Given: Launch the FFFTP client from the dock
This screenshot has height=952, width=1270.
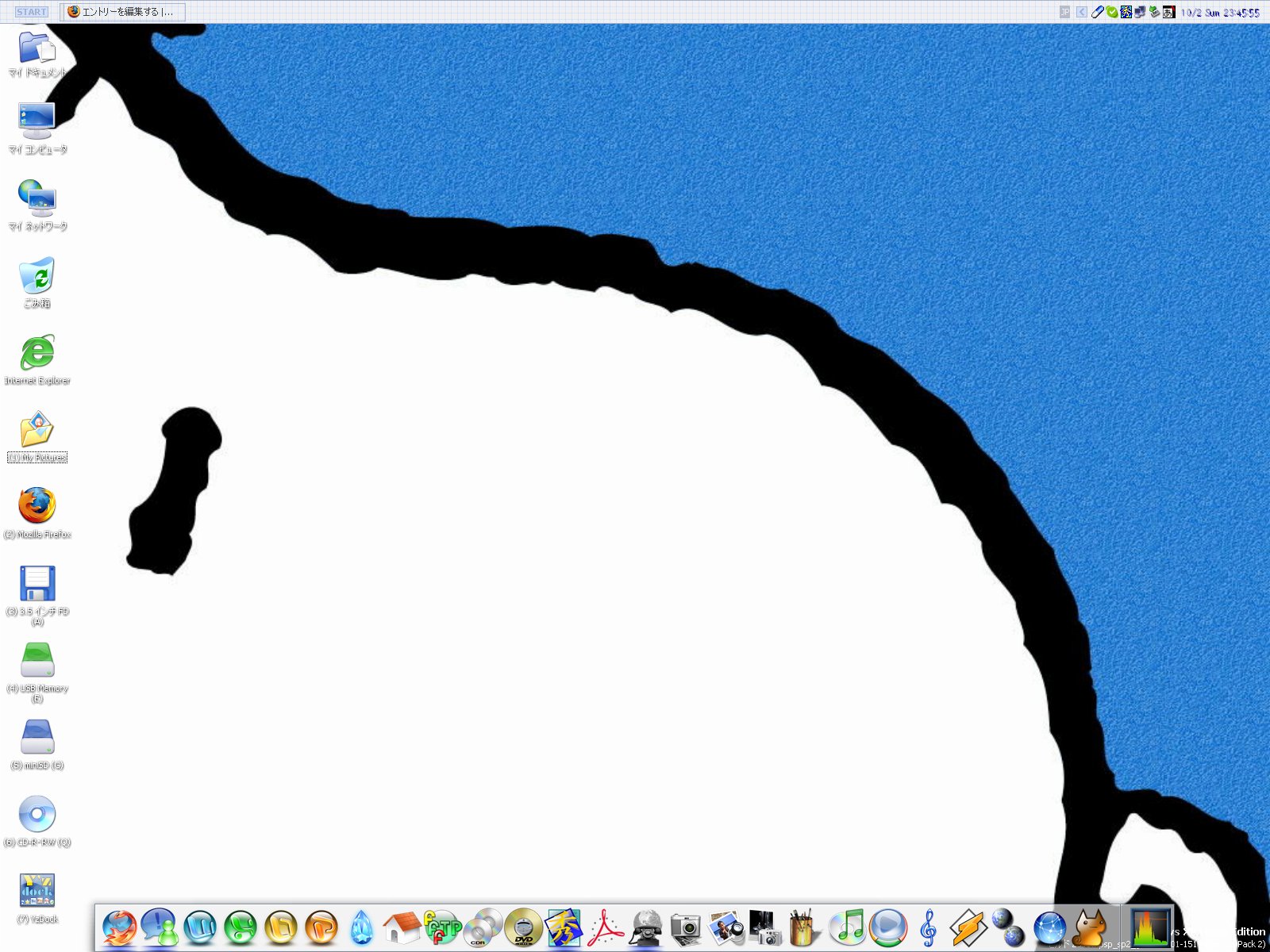Looking at the screenshot, I should (x=442, y=927).
